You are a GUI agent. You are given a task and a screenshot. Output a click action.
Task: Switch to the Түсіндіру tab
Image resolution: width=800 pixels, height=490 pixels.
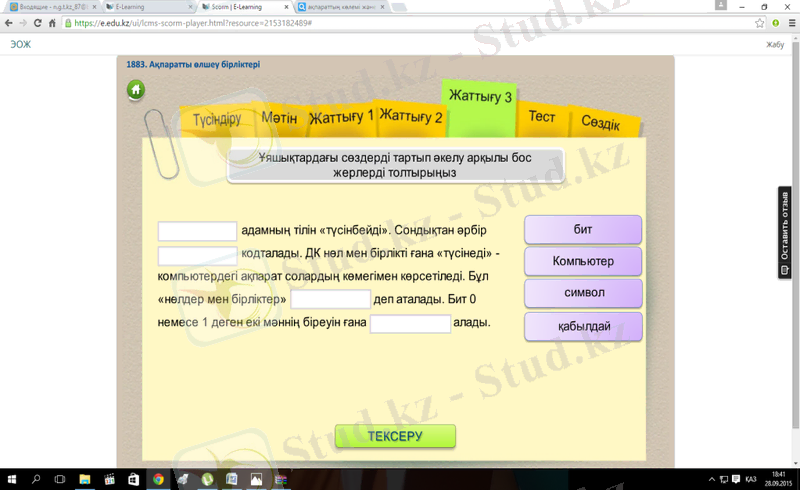(217, 119)
